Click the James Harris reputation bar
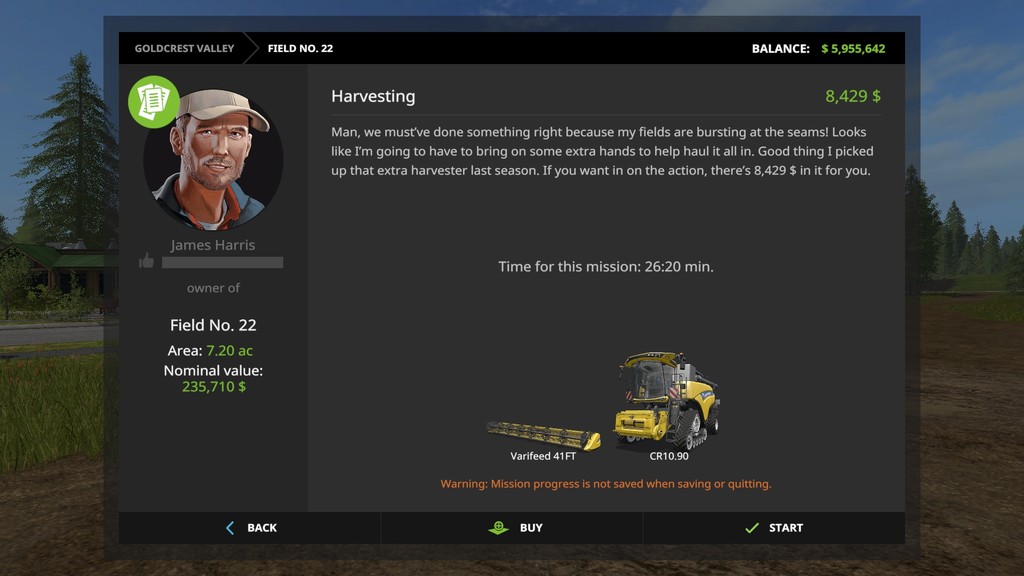This screenshot has height=576, width=1024. coord(223,263)
